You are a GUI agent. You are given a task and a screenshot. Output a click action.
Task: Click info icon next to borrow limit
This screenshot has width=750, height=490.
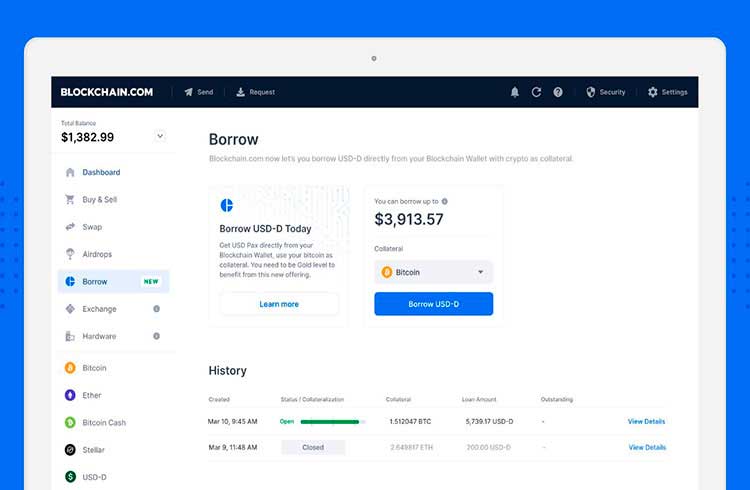click(444, 201)
